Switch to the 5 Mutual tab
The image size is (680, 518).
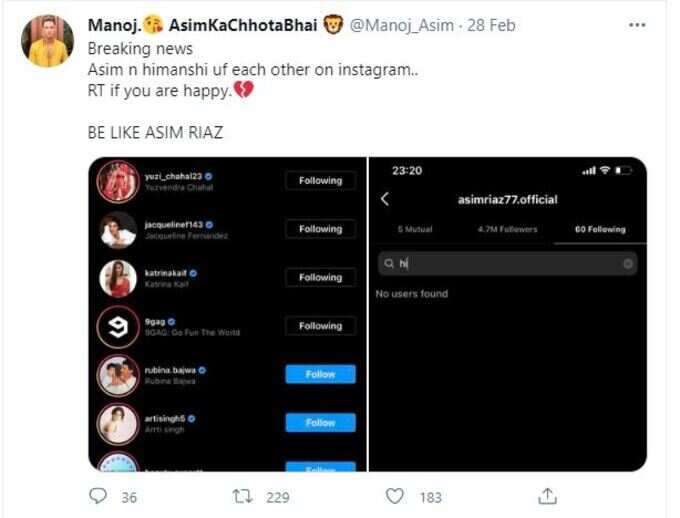415,229
